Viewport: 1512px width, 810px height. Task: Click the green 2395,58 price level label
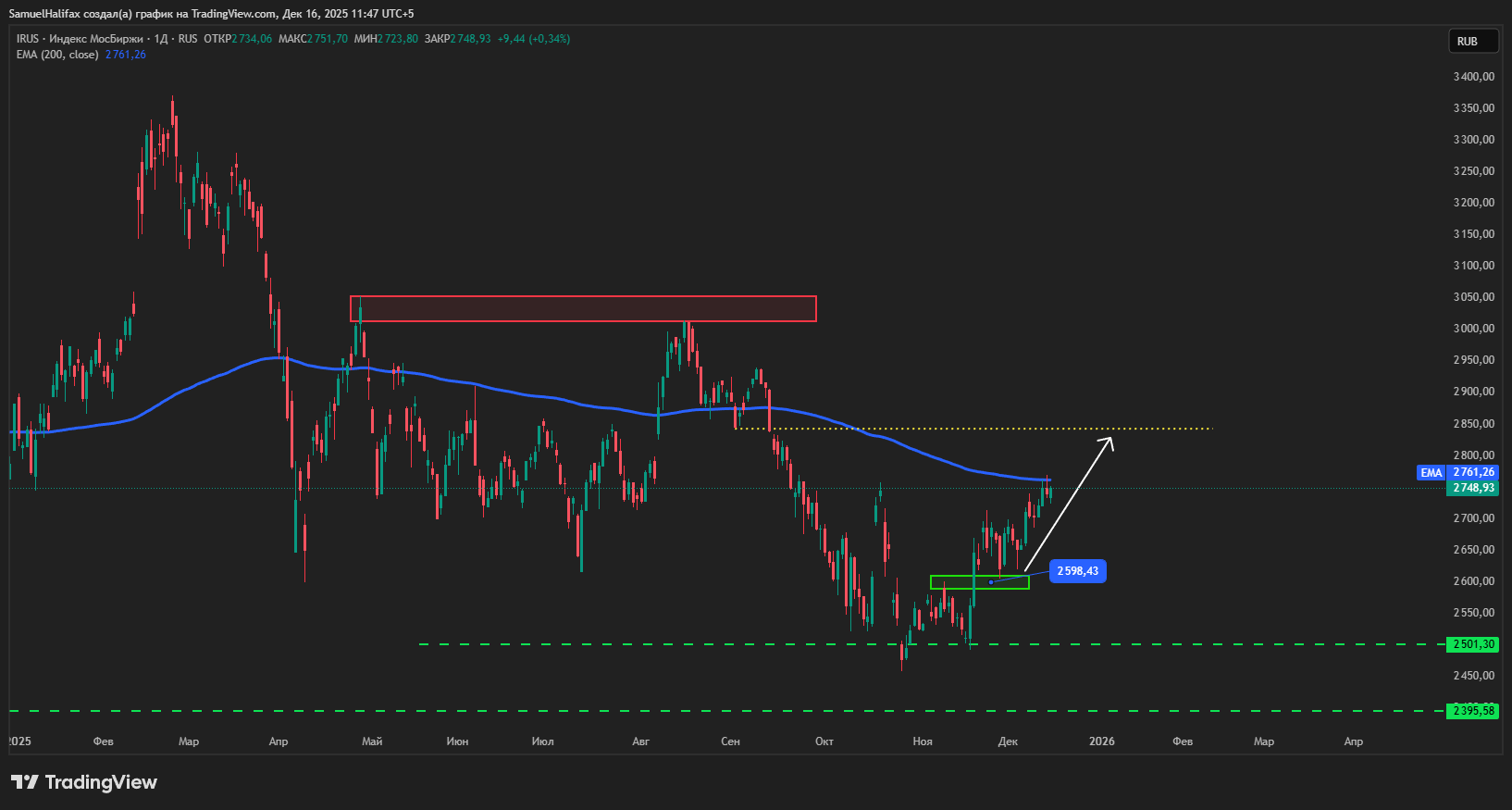click(x=1472, y=711)
